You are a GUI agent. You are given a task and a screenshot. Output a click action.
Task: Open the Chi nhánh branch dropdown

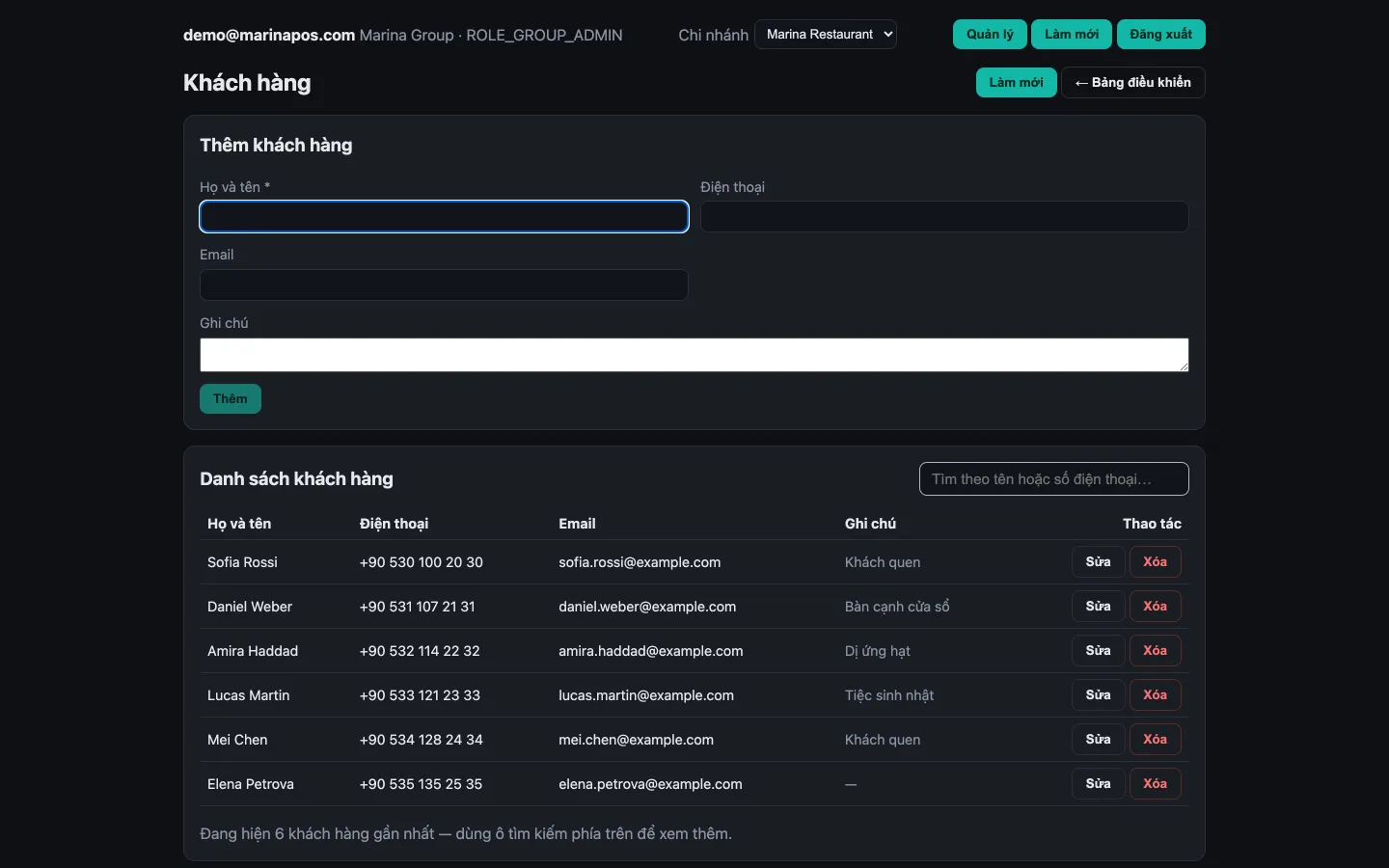click(x=826, y=35)
